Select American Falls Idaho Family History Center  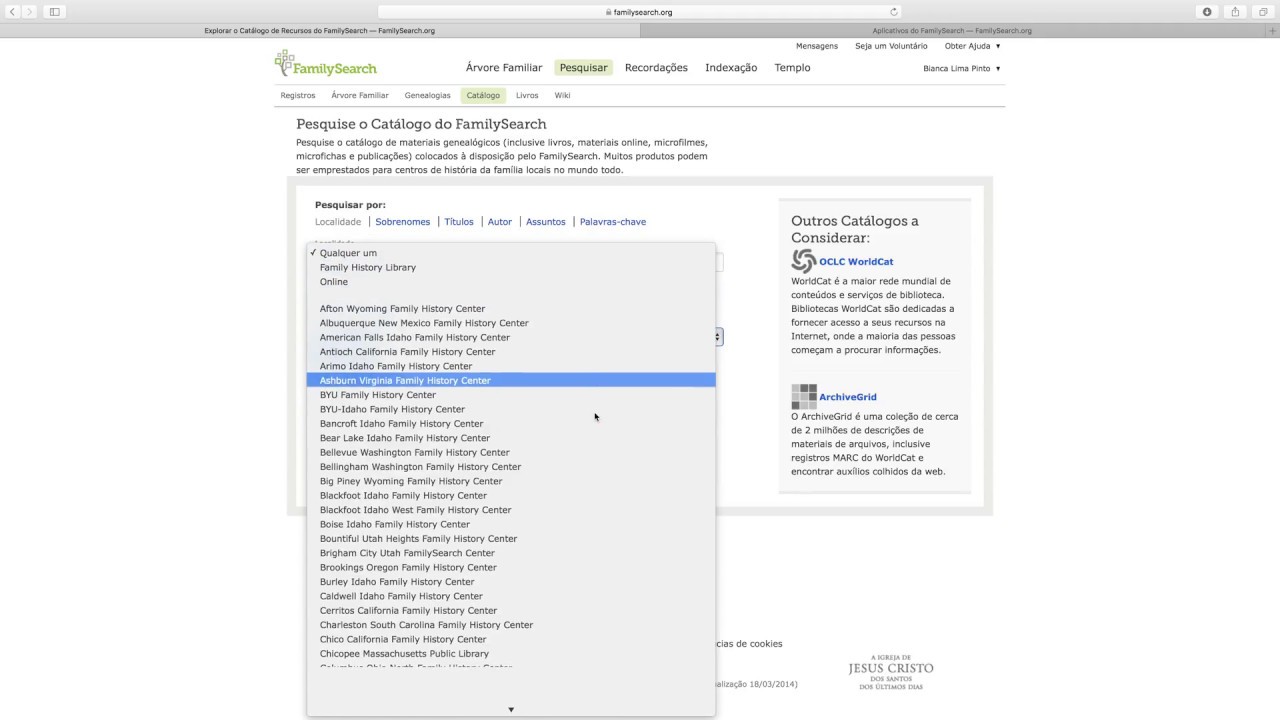511,338
